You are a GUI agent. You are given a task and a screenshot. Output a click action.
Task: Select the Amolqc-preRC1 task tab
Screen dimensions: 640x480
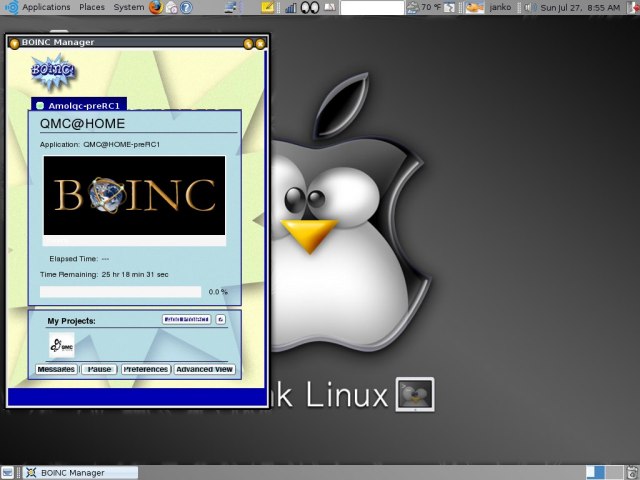tap(79, 105)
